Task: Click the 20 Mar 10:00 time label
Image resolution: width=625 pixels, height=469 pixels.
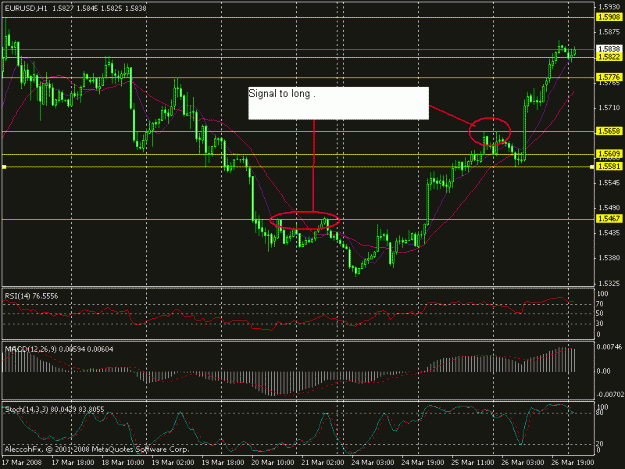Action: point(273,463)
